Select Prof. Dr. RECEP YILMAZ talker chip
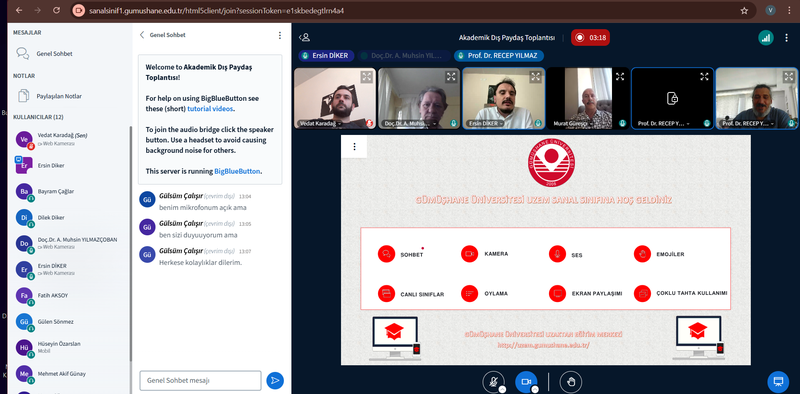 click(x=499, y=56)
